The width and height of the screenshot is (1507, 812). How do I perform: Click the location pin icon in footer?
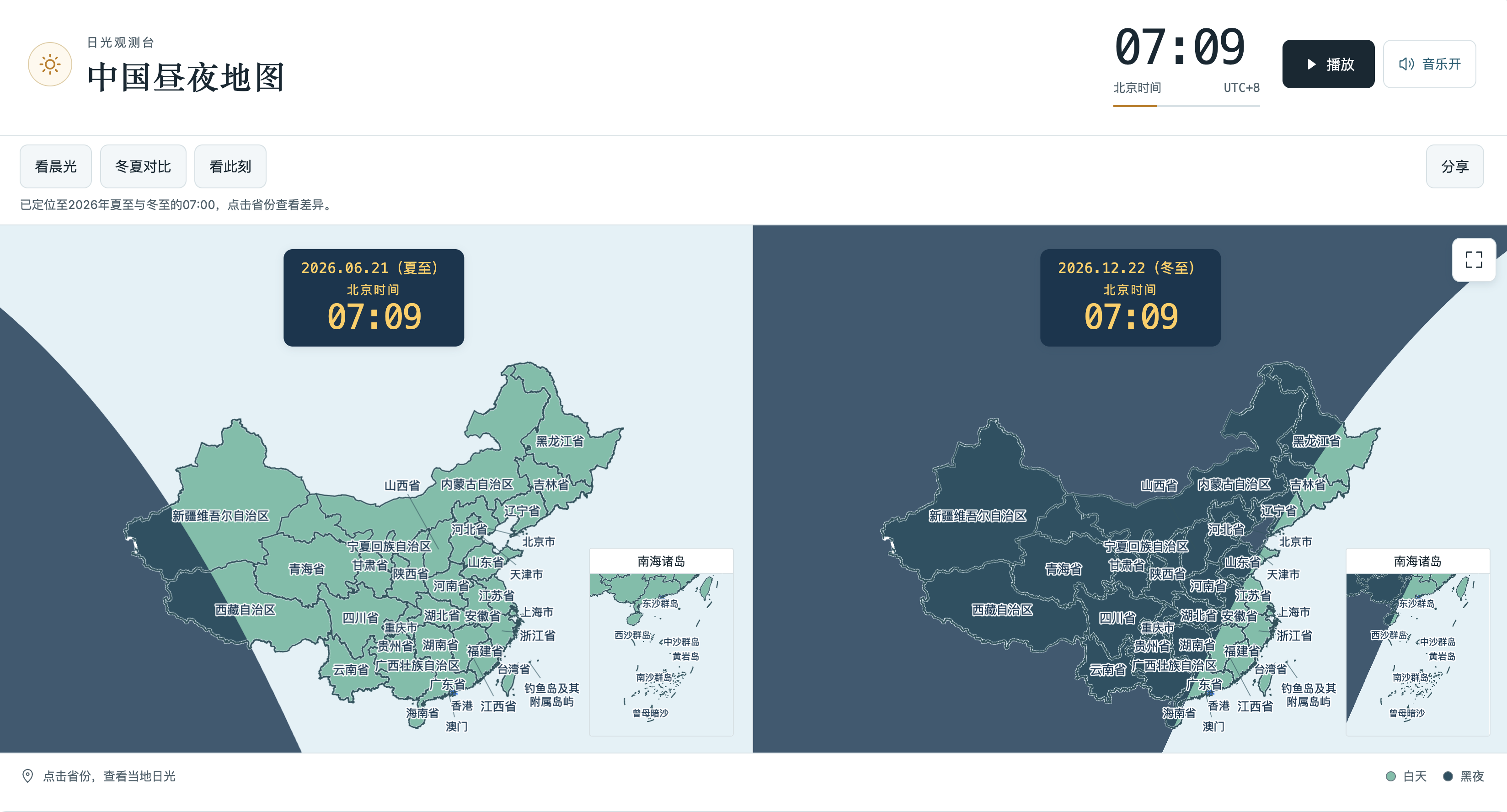(27, 776)
